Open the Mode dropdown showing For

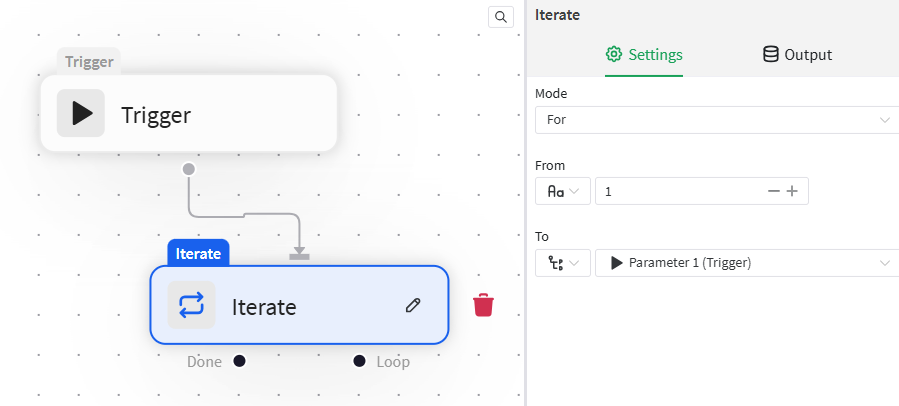tap(717, 120)
